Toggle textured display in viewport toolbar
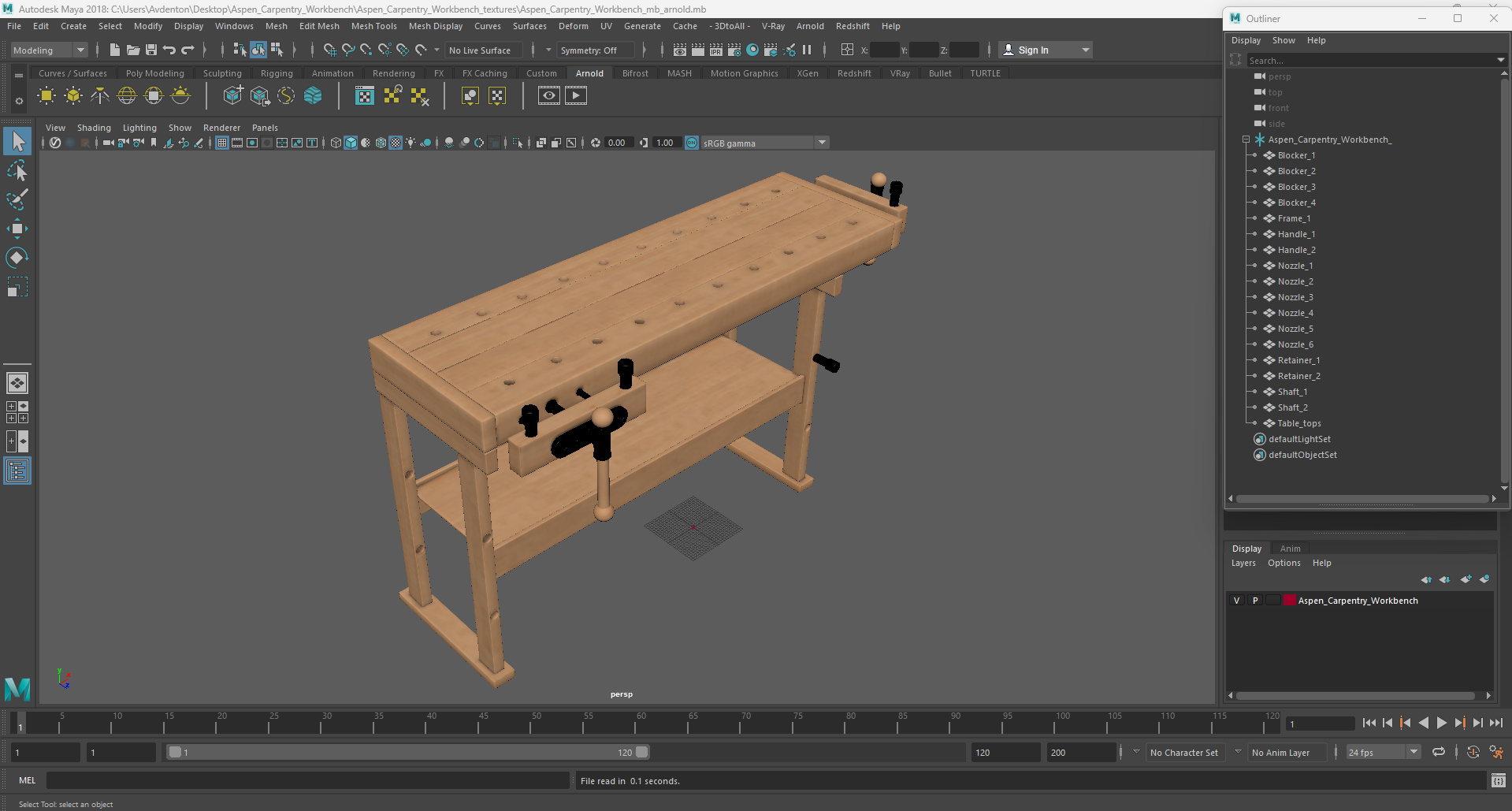1512x811 pixels. pos(396,143)
